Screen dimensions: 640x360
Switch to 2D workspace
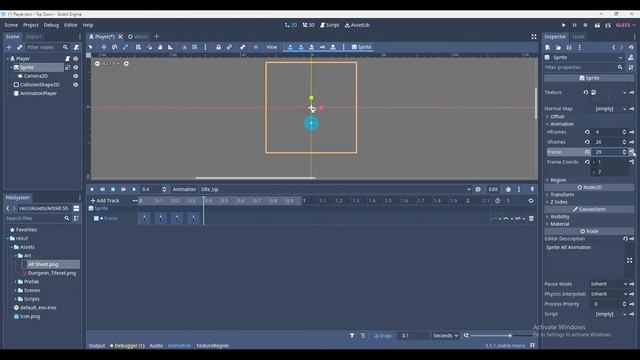(291, 25)
